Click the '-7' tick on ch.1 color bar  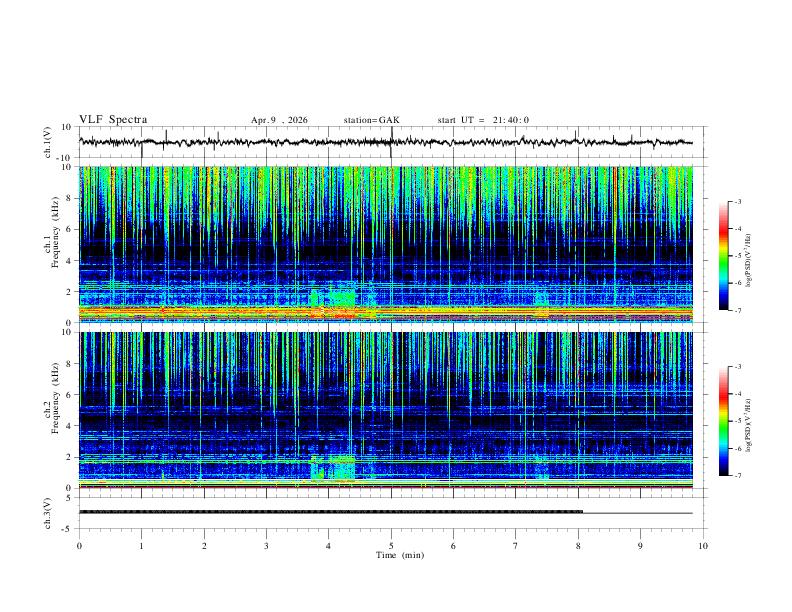(737, 310)
